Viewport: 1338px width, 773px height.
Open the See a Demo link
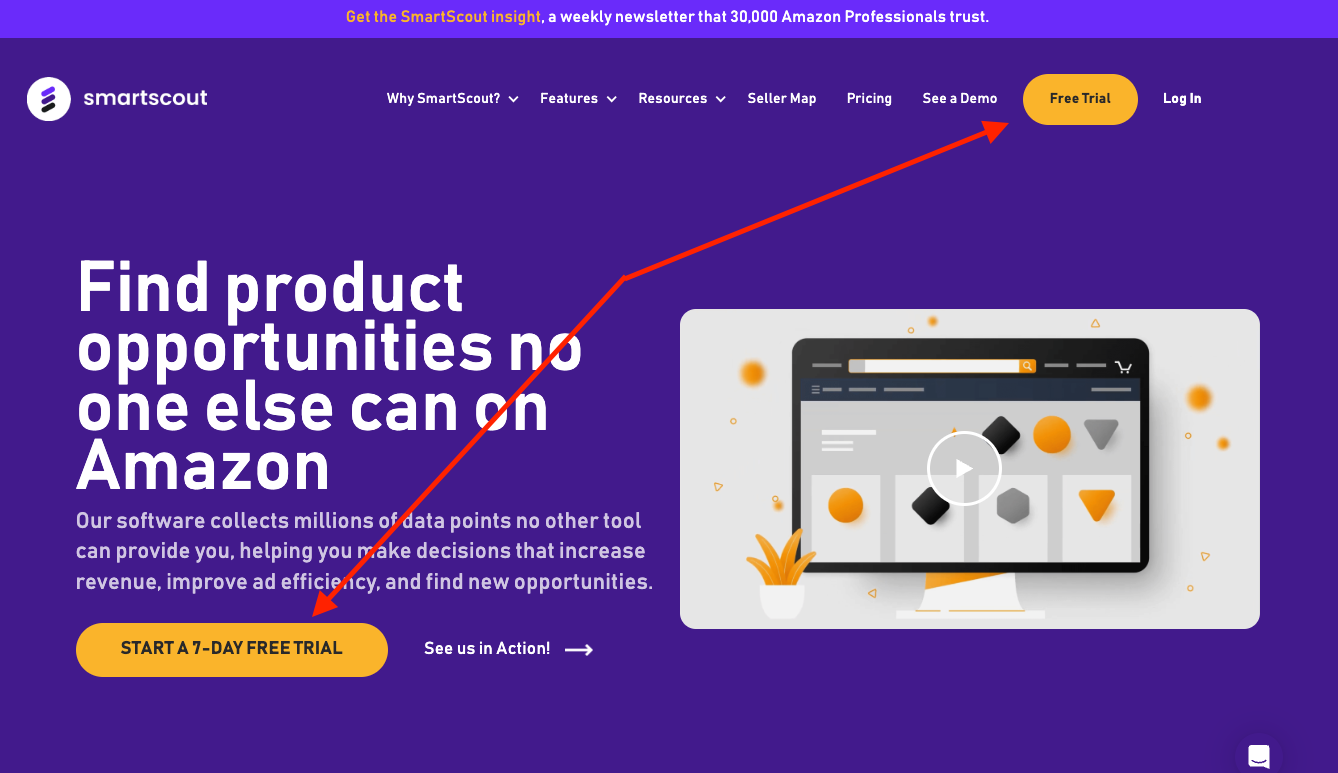click(960, 98)
